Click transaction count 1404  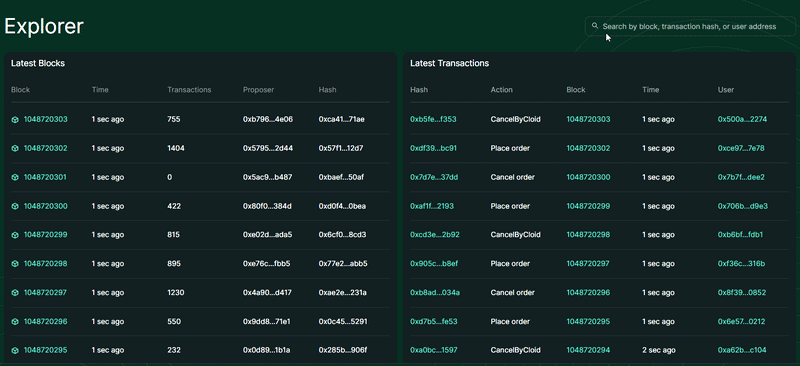[x=176, y=149]
